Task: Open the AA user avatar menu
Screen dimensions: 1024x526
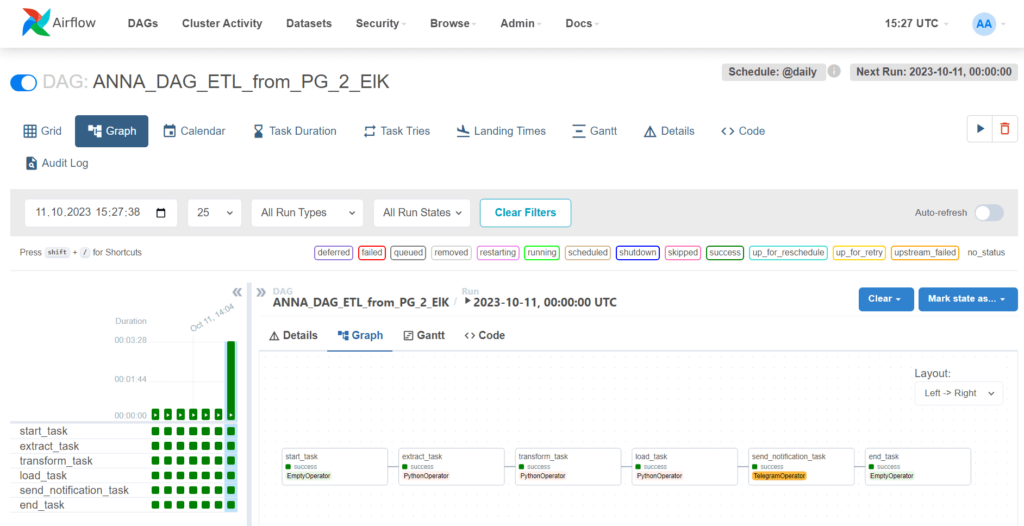Action: pos(984,24)
